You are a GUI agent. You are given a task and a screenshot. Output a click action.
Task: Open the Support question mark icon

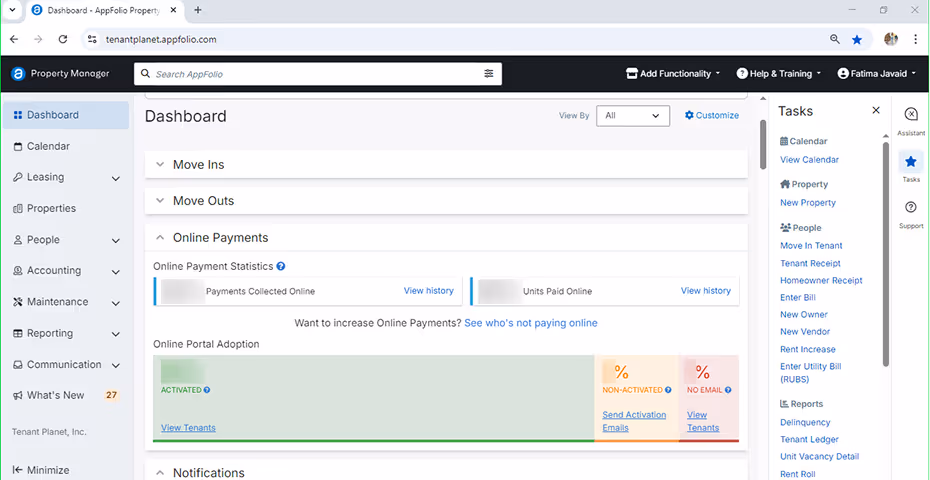coord(911,207)
